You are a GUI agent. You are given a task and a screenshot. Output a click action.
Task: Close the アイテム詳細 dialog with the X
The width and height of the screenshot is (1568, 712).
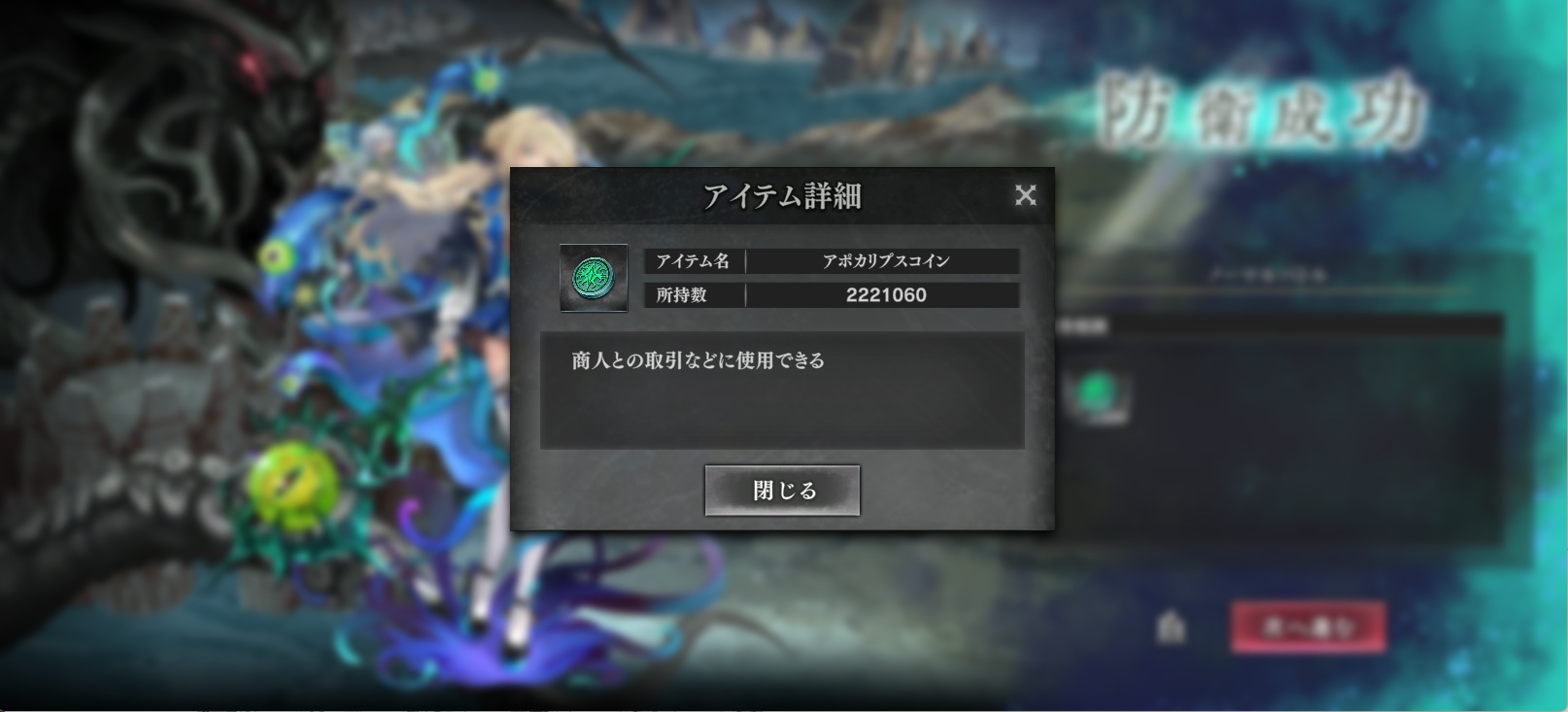1025,195
